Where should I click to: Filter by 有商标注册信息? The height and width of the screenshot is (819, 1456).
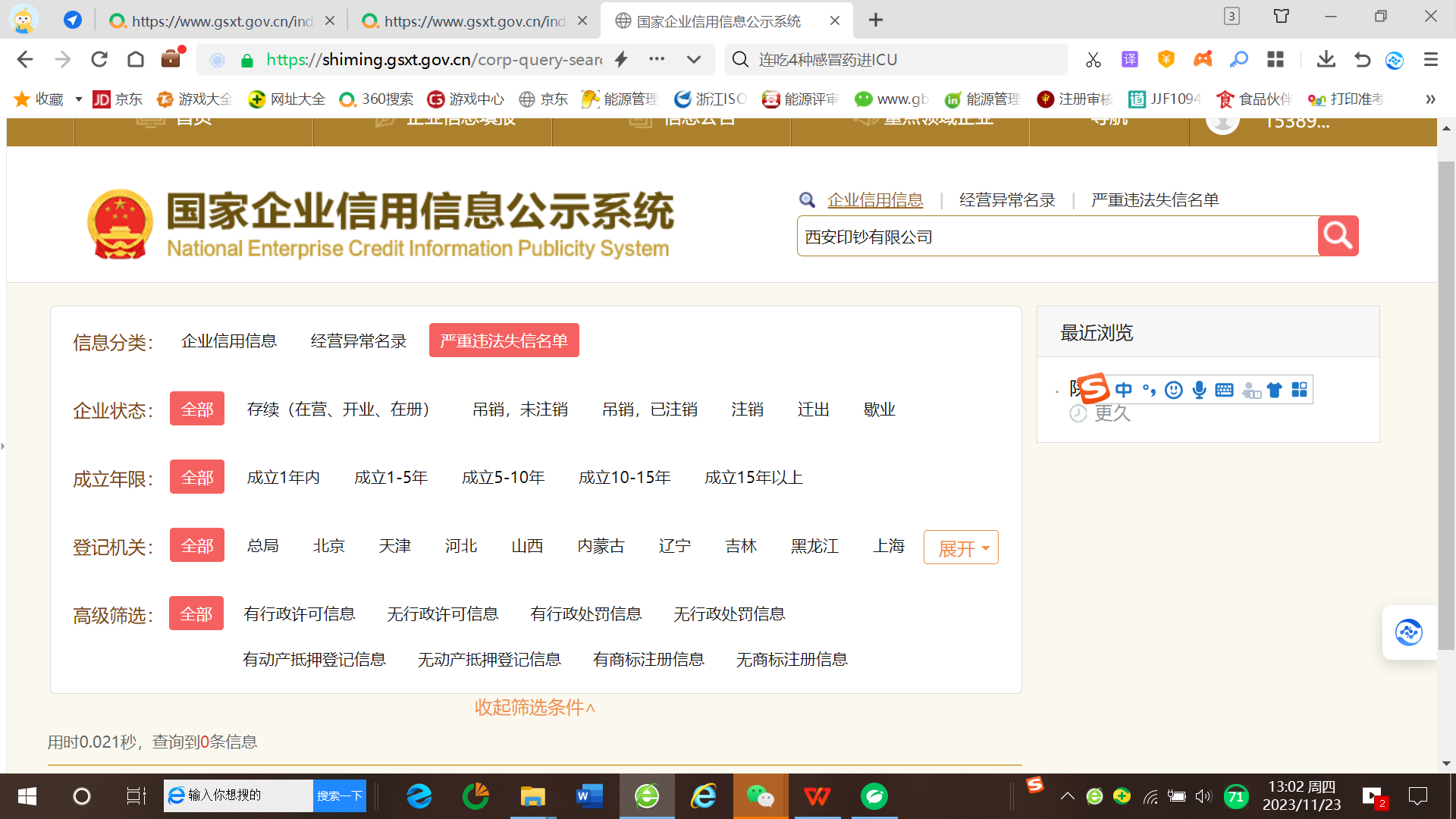click(648, 659)
